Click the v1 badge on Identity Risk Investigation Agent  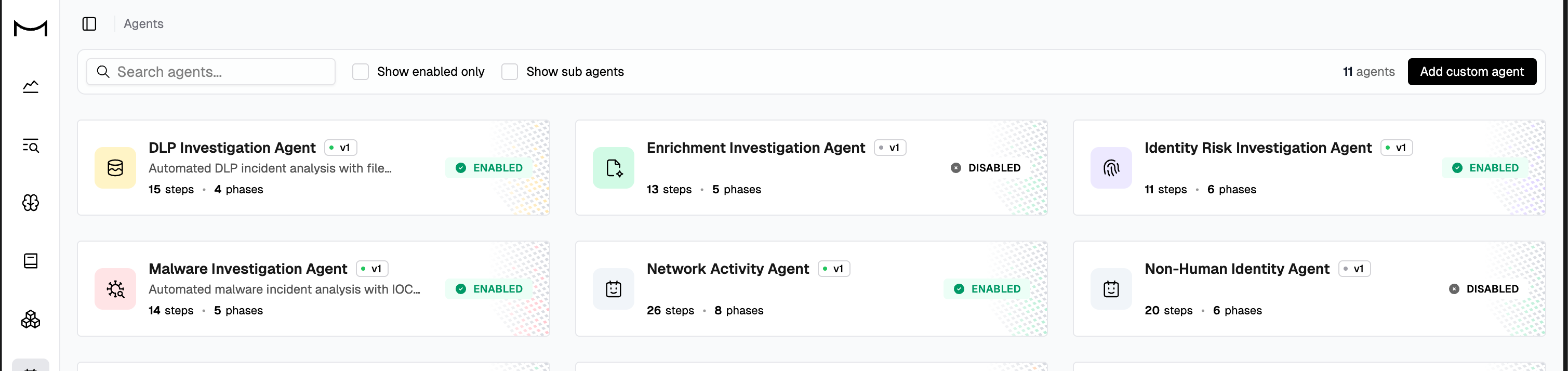[1397, 148]
